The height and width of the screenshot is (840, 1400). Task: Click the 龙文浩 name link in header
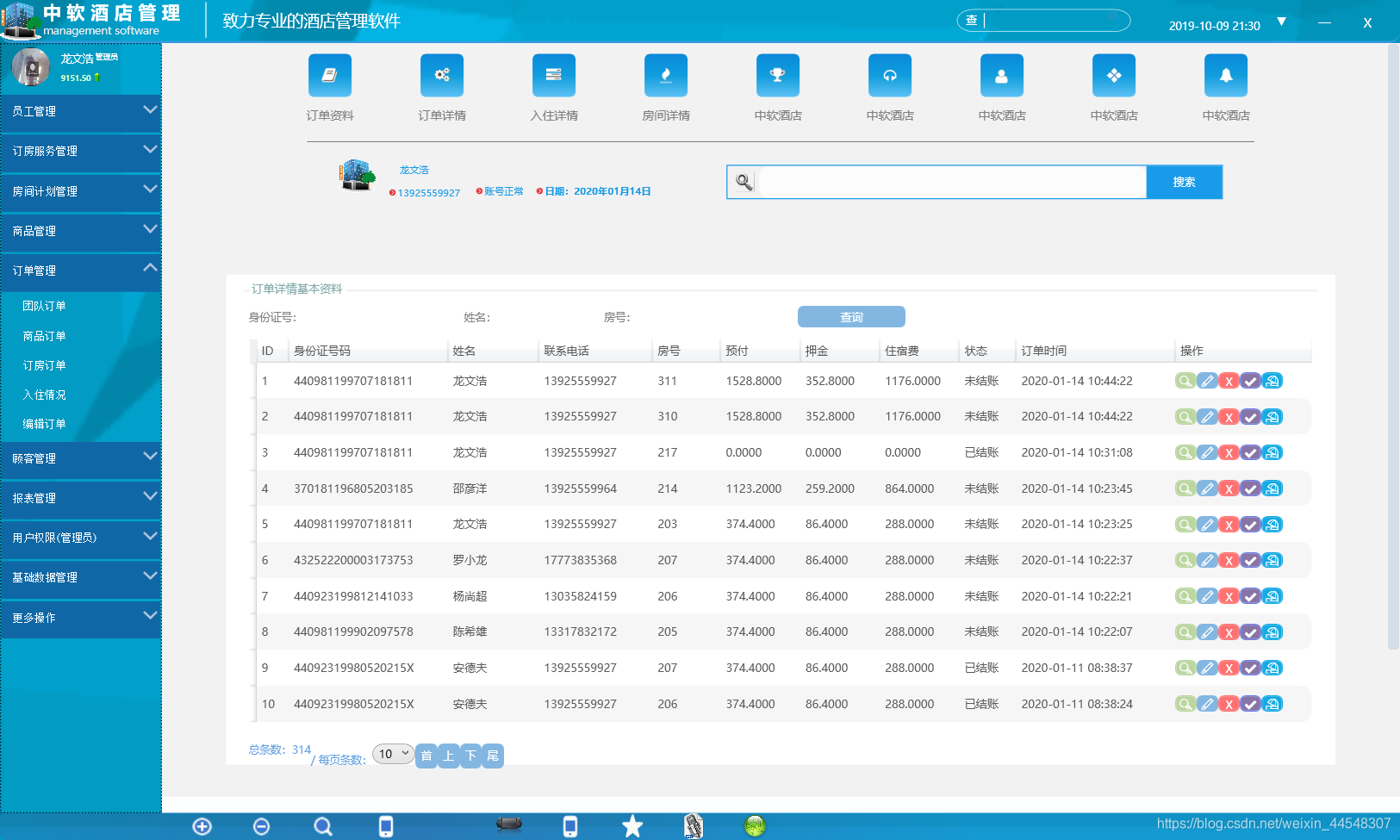click(414, 170)
